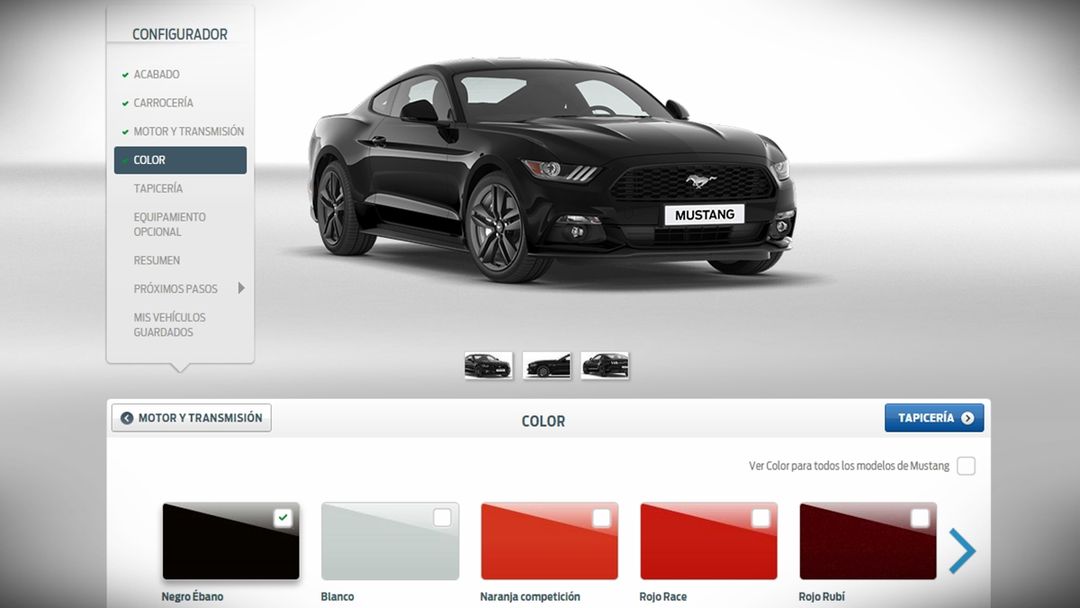This screenshot has height=608, width=1080.
Task: View the rear angle car thumbnail
Action: pos(605,366)
